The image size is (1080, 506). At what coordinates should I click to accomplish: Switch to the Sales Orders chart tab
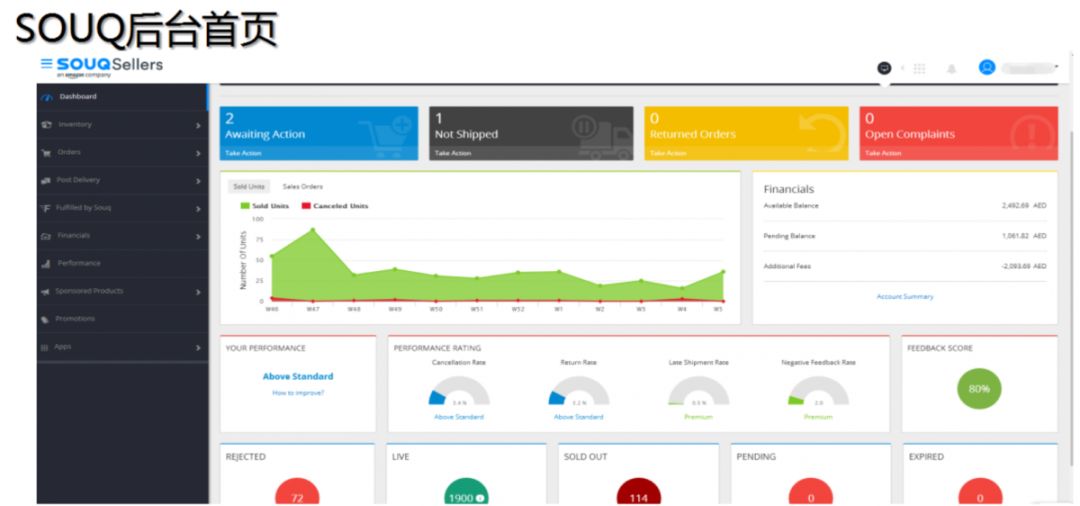point(302,187)
